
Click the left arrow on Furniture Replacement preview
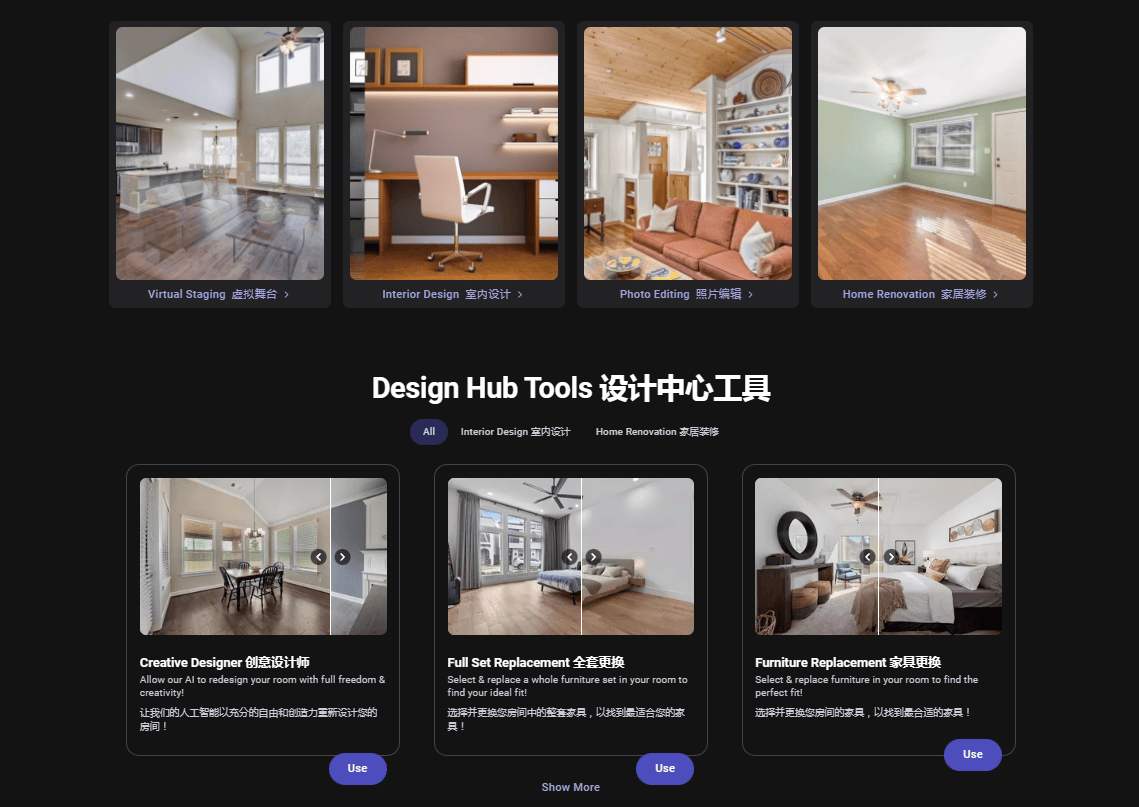point(867,557)
